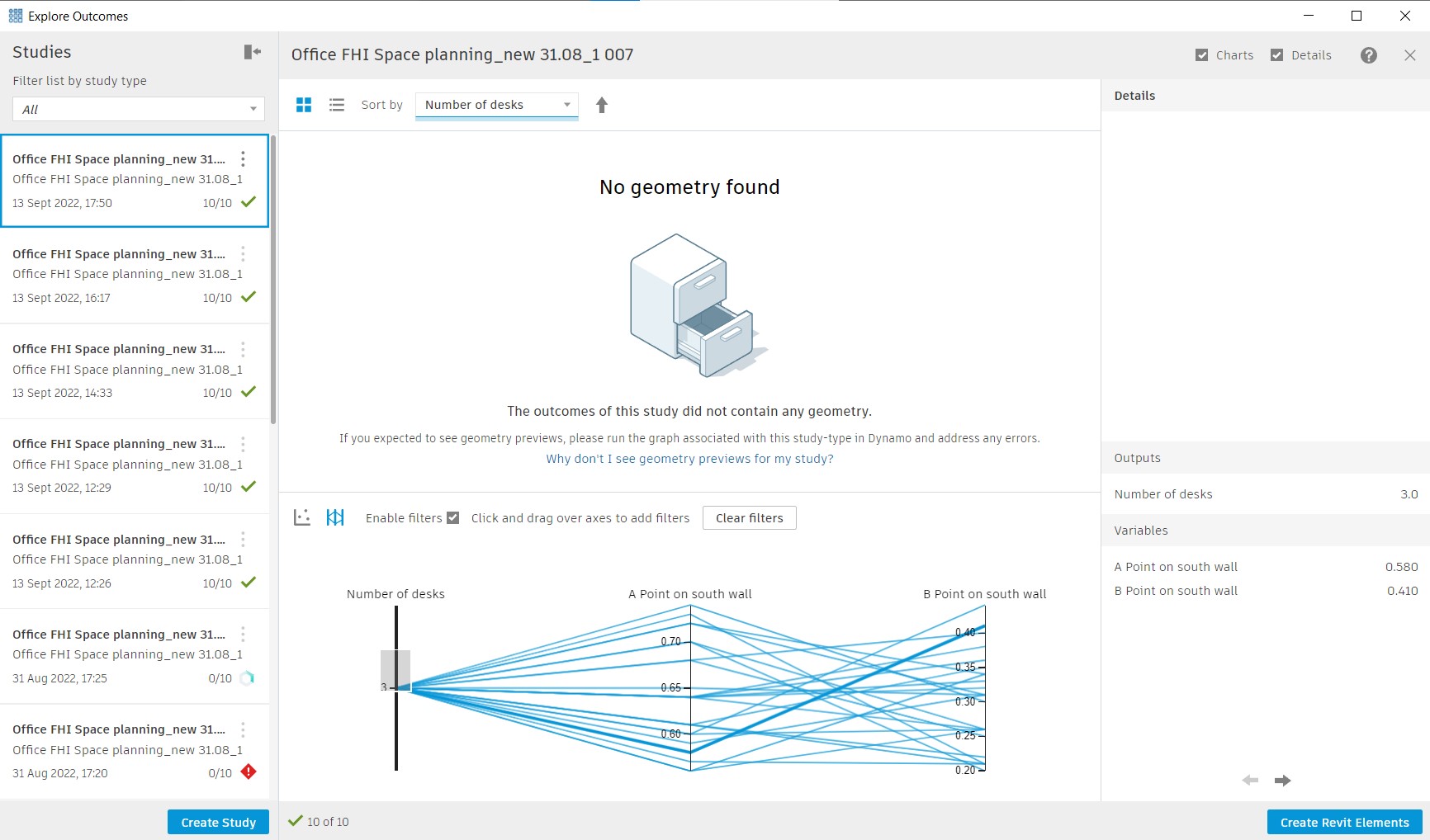Select the study from 13 Sept 2022, 16:17
The image size is (1430, 840).
[135, 276]
